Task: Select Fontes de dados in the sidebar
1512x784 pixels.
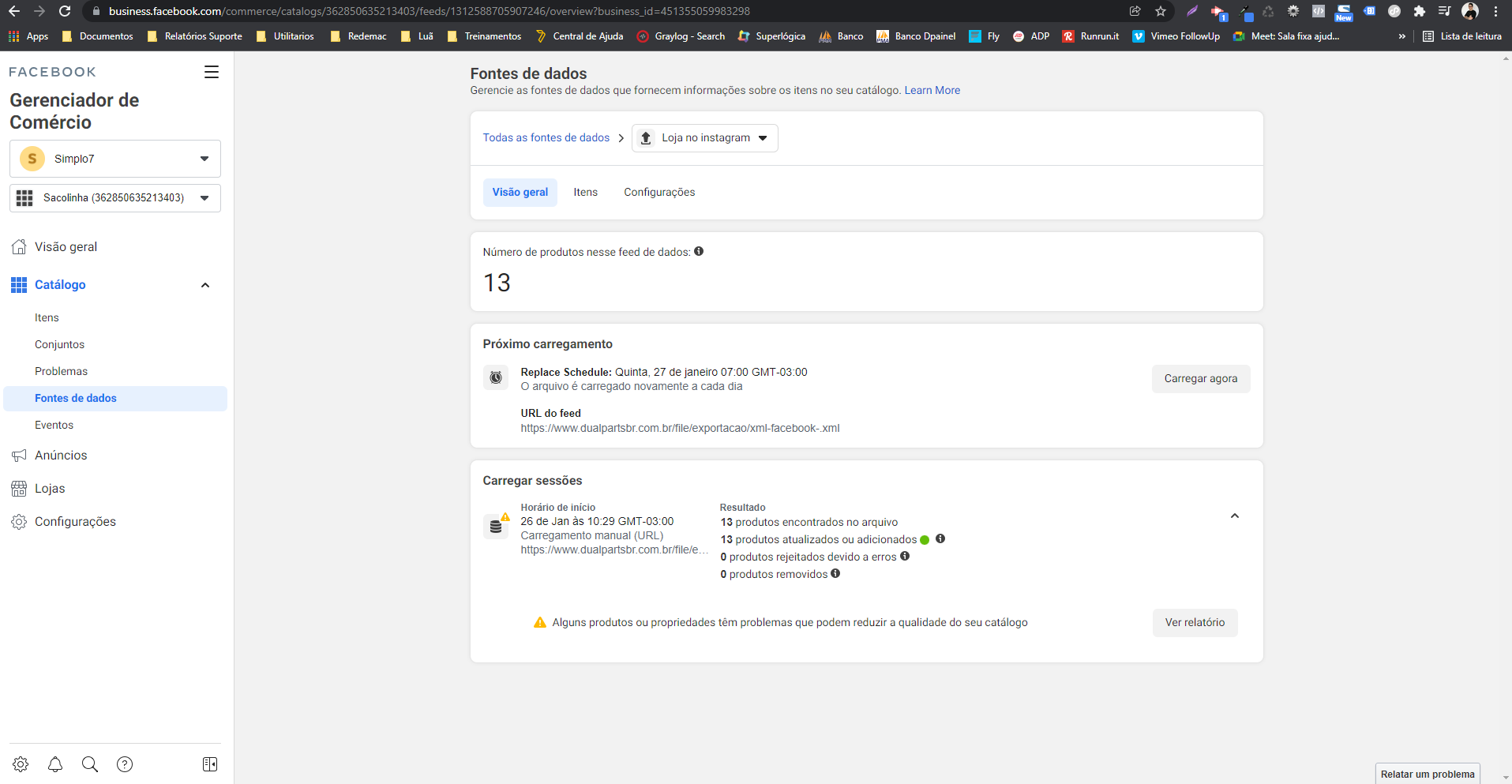Action: pos(115,398)
